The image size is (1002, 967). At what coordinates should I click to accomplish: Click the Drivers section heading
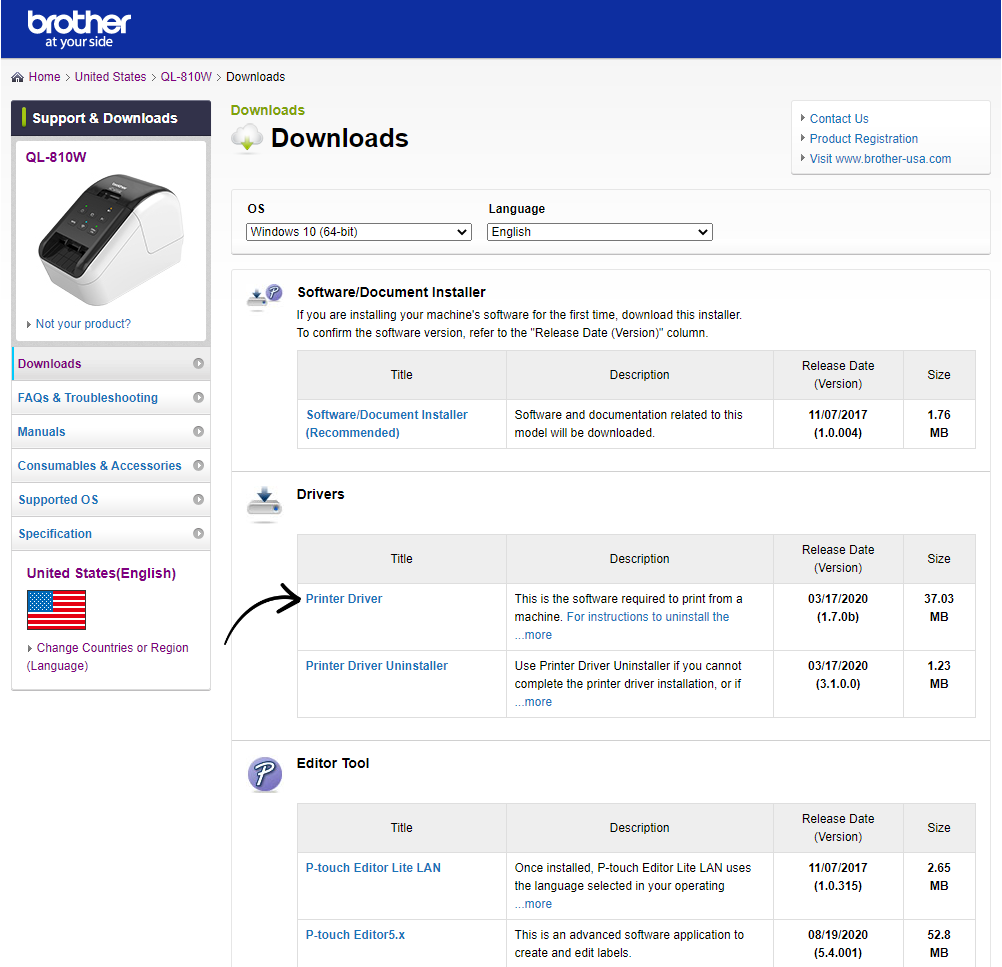point(320,494)
